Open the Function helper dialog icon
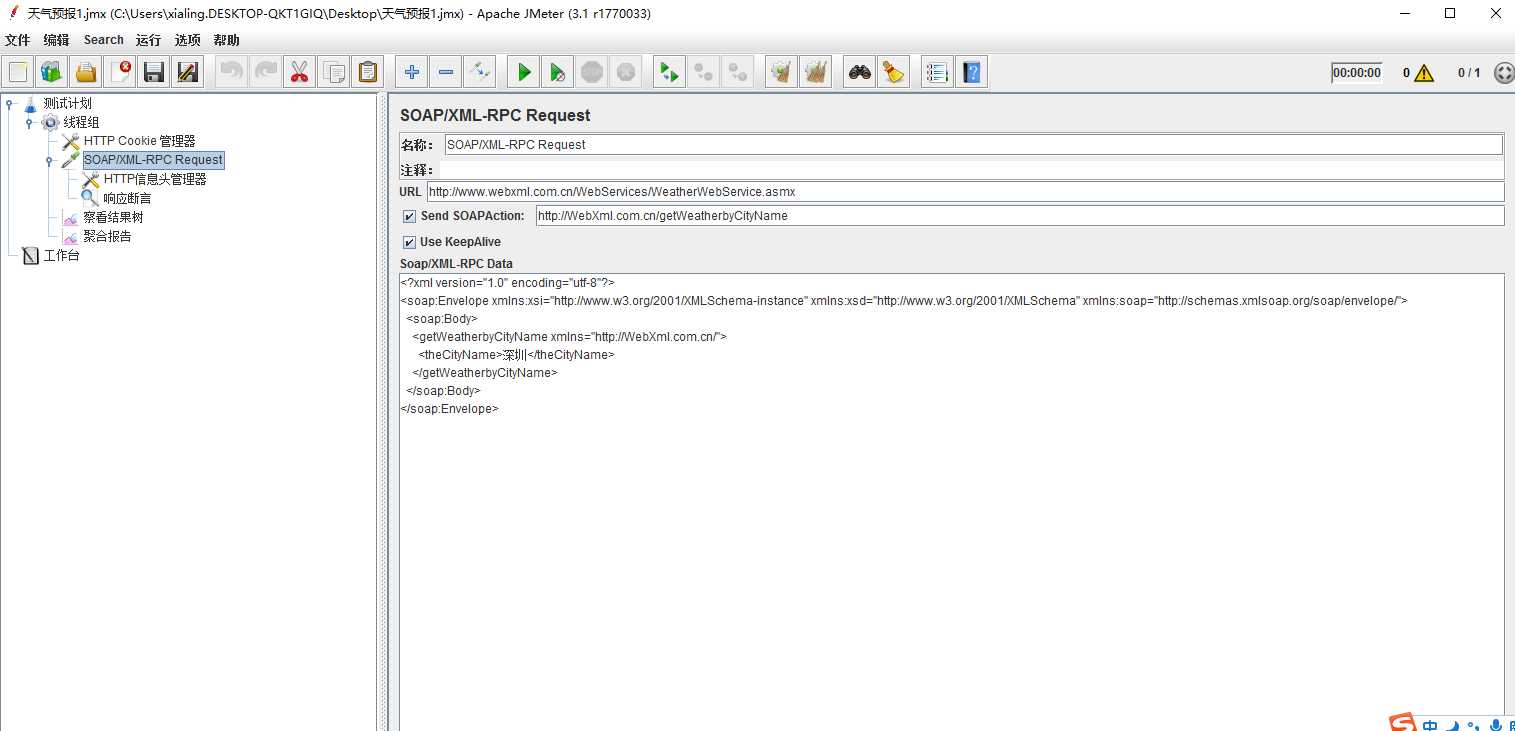Image resolution: width=1515 pixels, height=731 pixels. coord(938,72)
